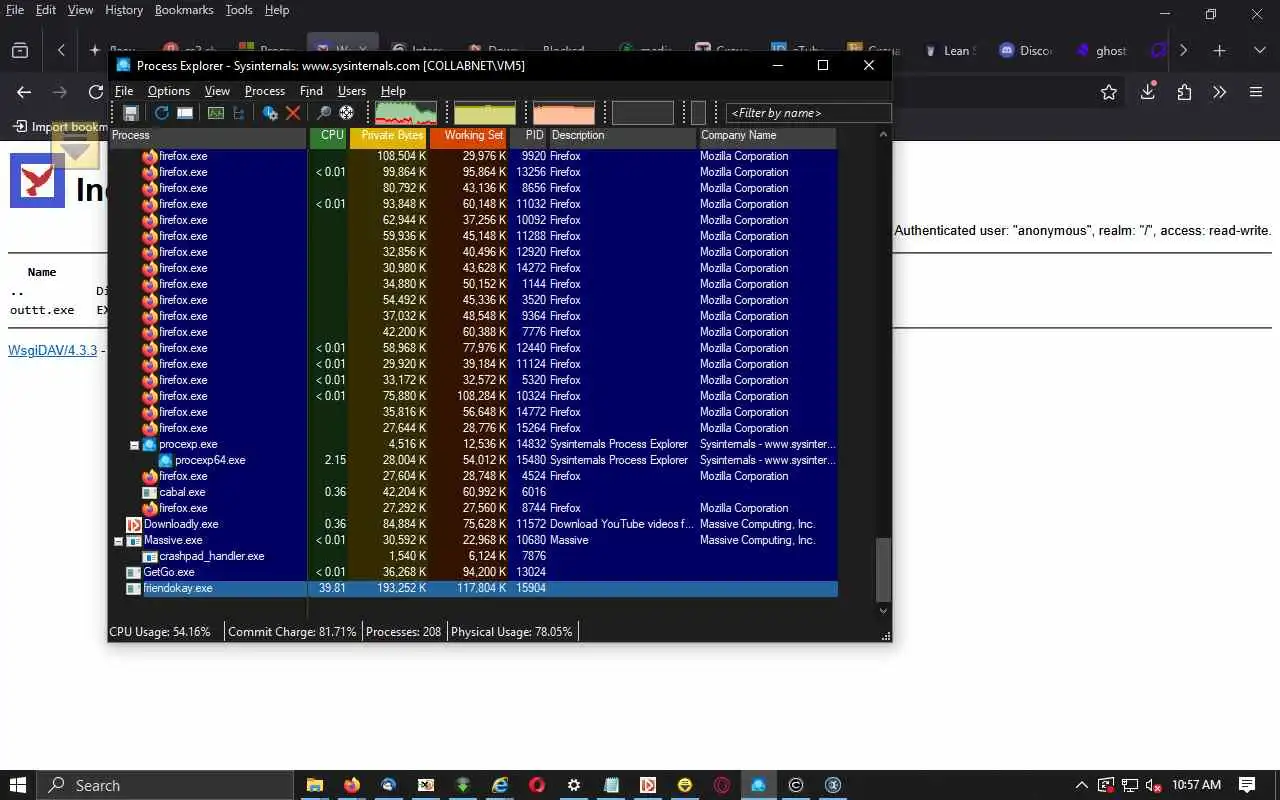Click 'Commit Charge: 81.71%' in status bar
Viewport: 1280px width, 800px height.
tap(292, 632)
